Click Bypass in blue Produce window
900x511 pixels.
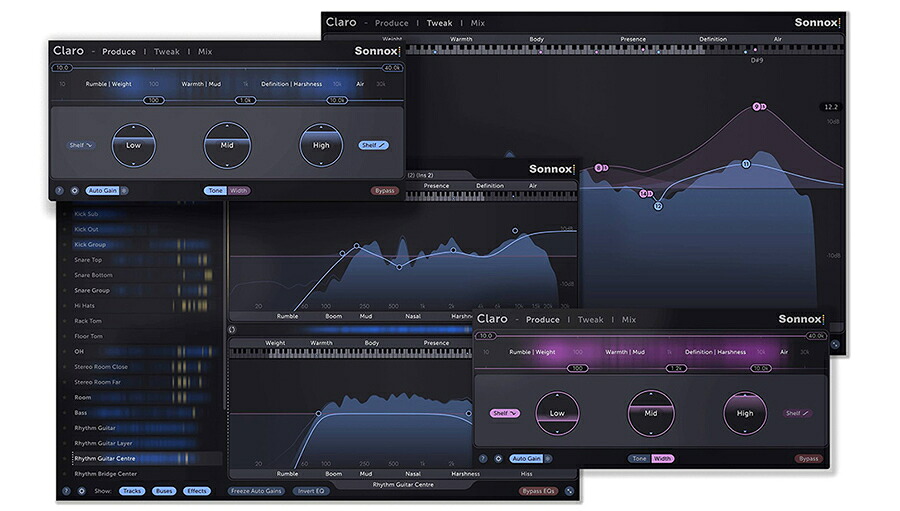385,191
